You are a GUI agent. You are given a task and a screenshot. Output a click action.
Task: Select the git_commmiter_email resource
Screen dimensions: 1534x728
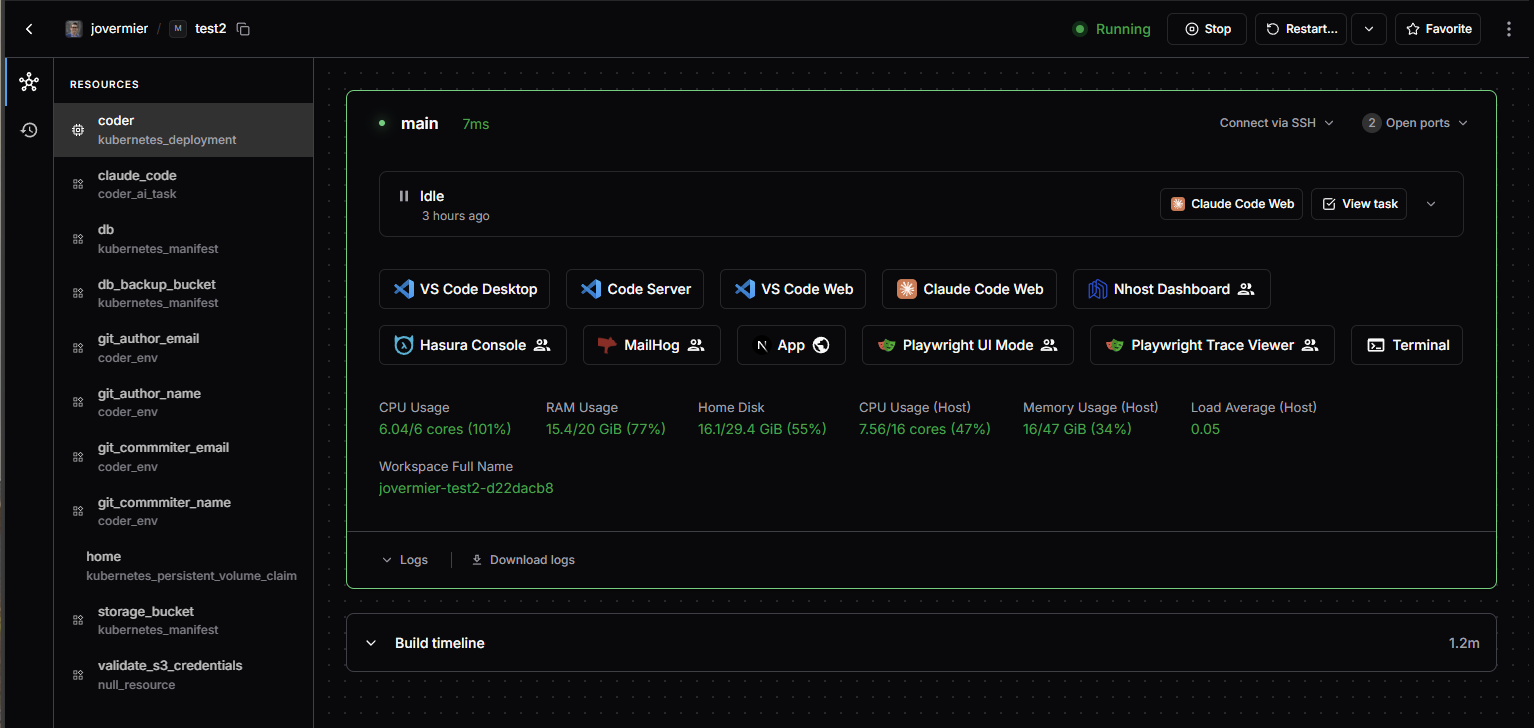[x=184, y=457]
